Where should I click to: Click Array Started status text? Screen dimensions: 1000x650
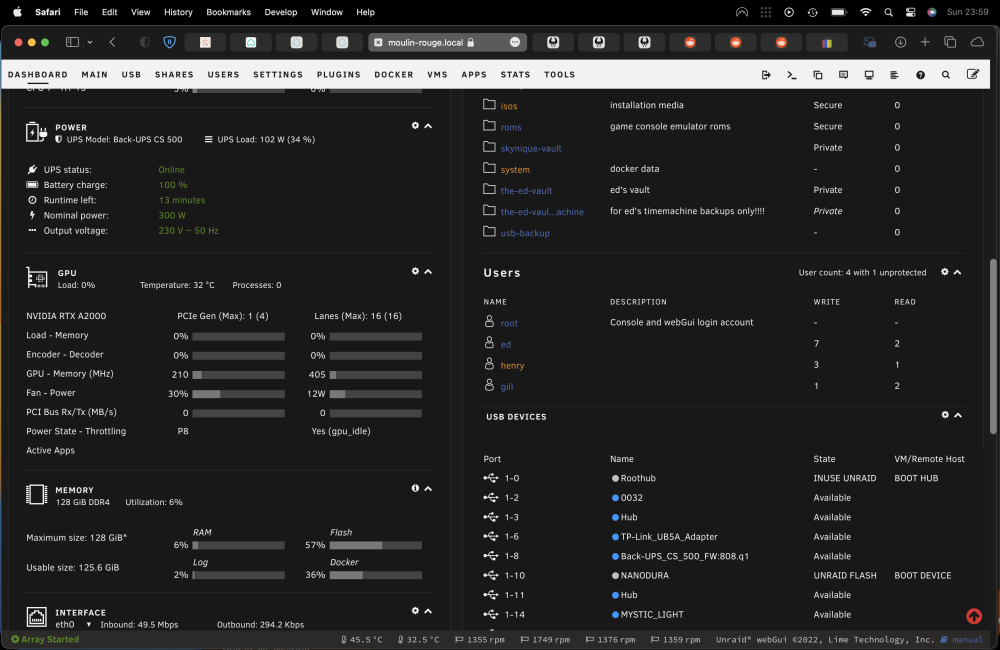pos(50,639)
